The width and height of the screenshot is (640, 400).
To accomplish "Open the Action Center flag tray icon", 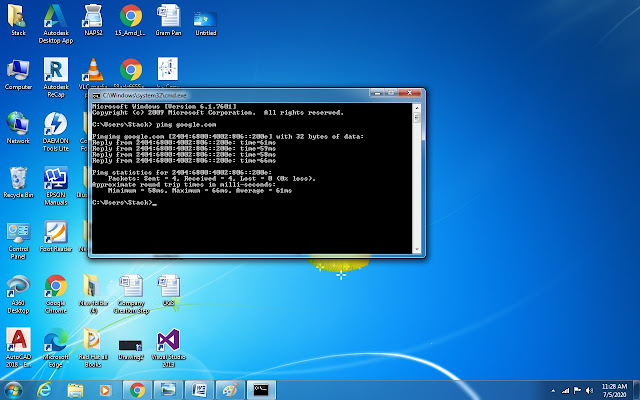I will point(577,391).
